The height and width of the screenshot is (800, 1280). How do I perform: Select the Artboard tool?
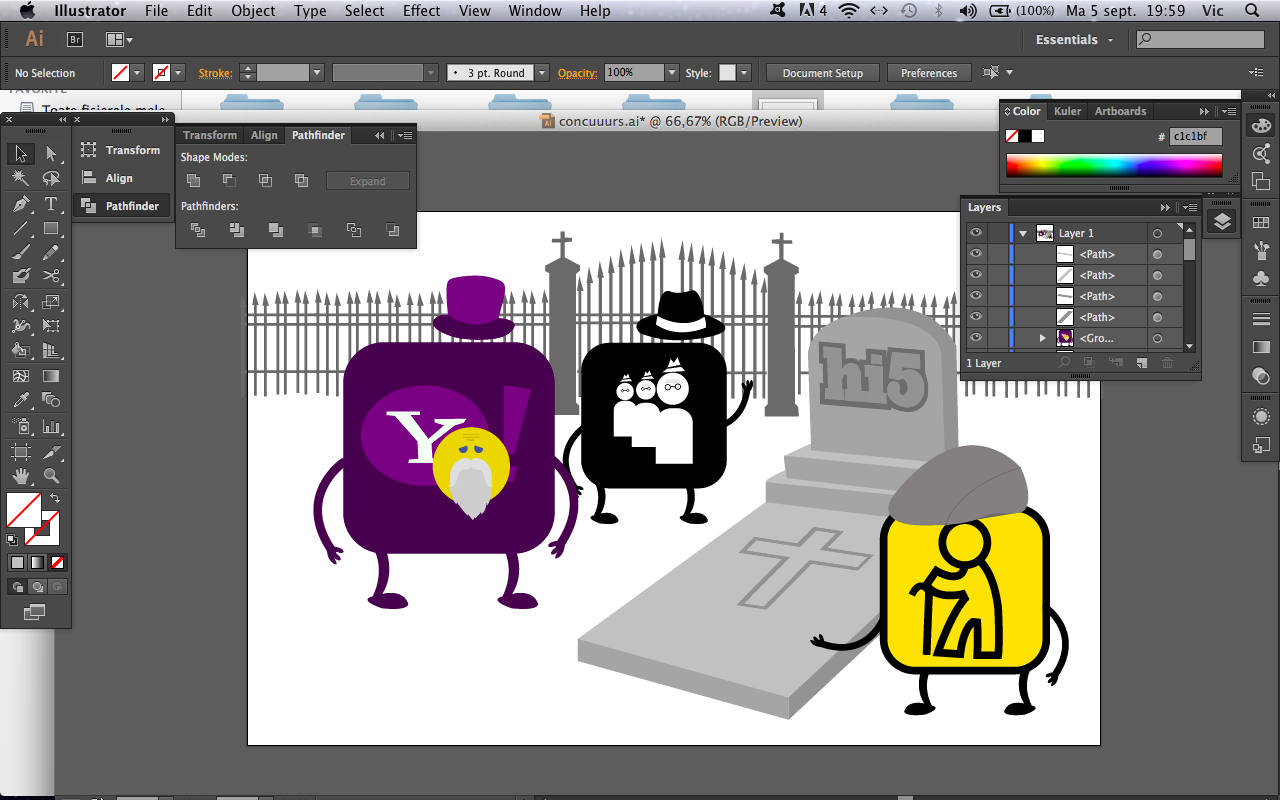[20, 452]
